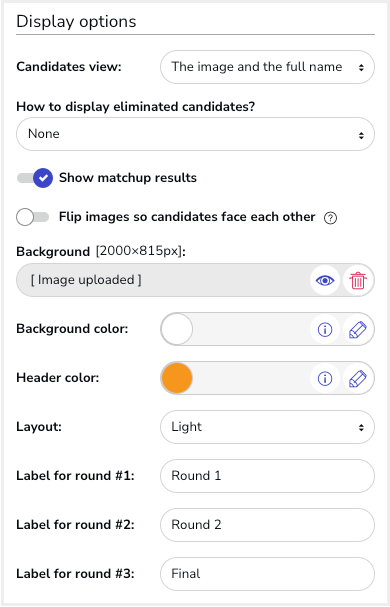Open the Layout dropdown set to Light
The height and width of the screenshot is (607, 390).
click(267, 427)
